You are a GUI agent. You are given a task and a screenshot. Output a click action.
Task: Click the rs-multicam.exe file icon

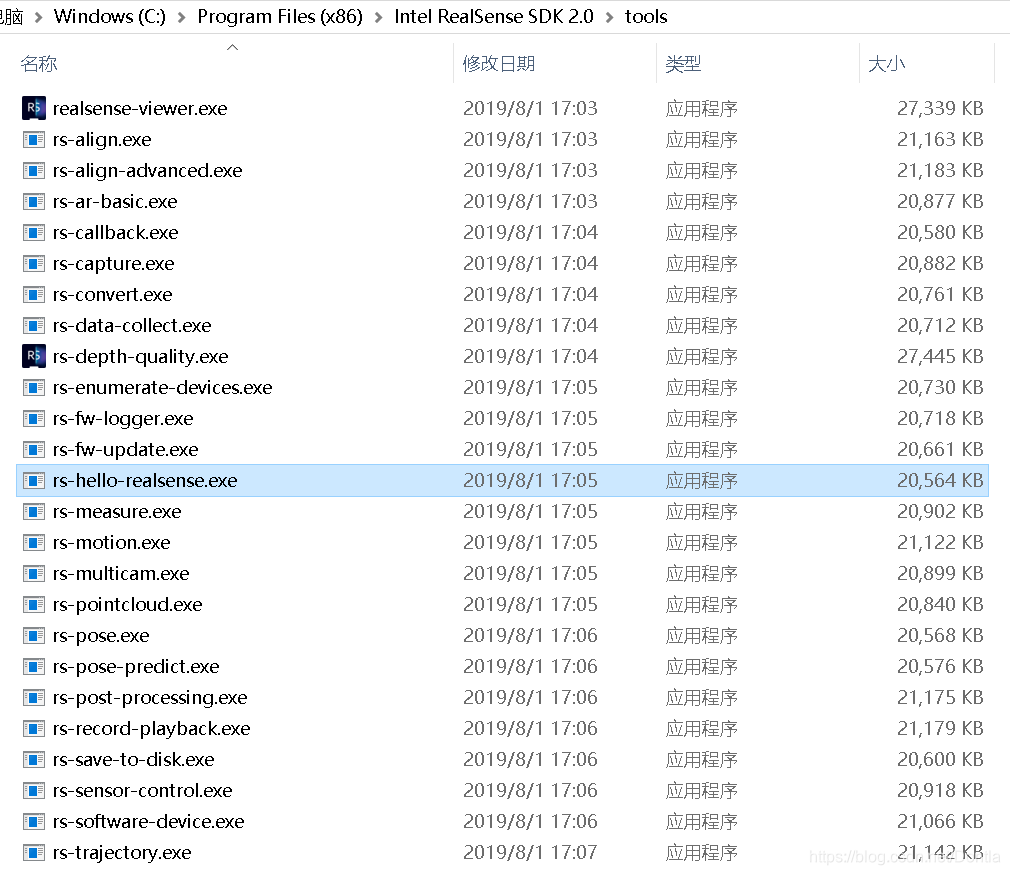tap(33, 573)
